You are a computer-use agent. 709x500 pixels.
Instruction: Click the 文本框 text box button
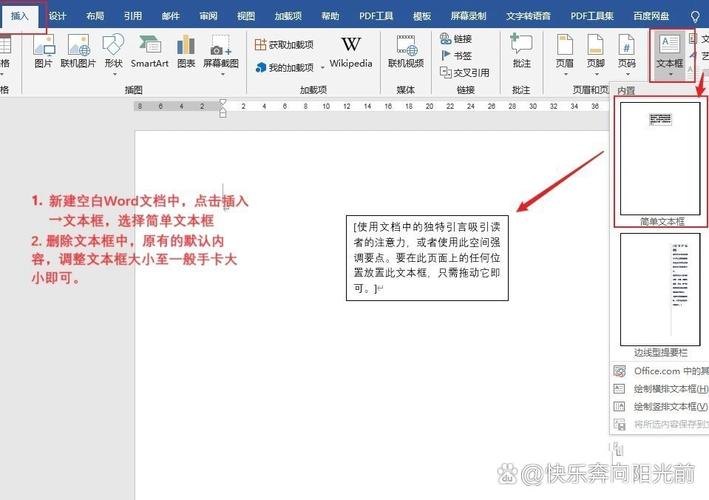coord(670,54)
